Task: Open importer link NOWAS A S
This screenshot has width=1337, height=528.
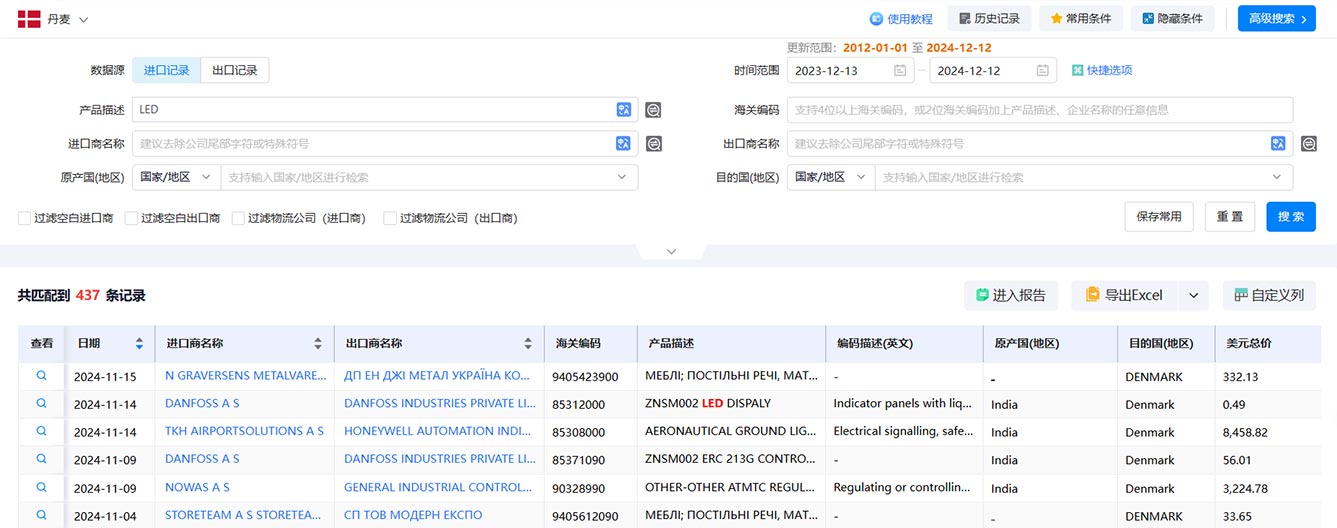Action: coord(197,487)
